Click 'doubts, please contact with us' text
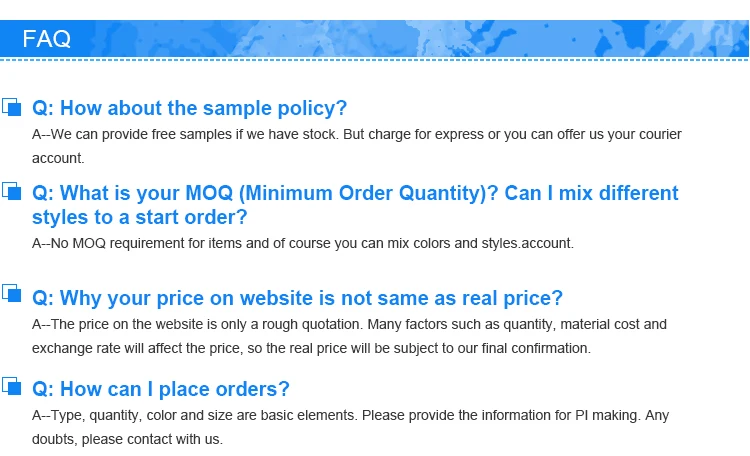750x456 pixels. [127, 439]
